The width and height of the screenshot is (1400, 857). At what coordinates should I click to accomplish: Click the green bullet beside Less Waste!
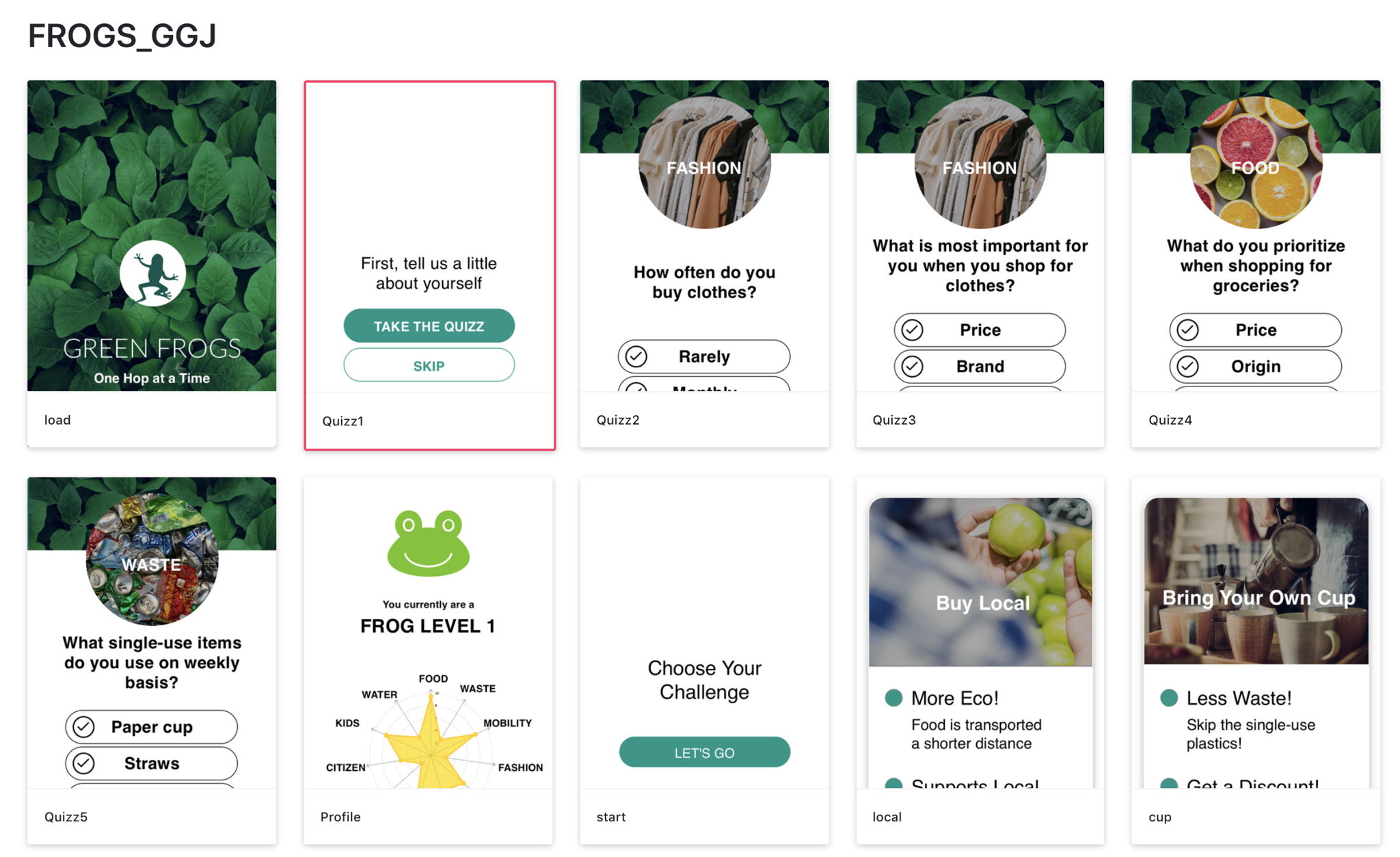tap(1169, 698)
